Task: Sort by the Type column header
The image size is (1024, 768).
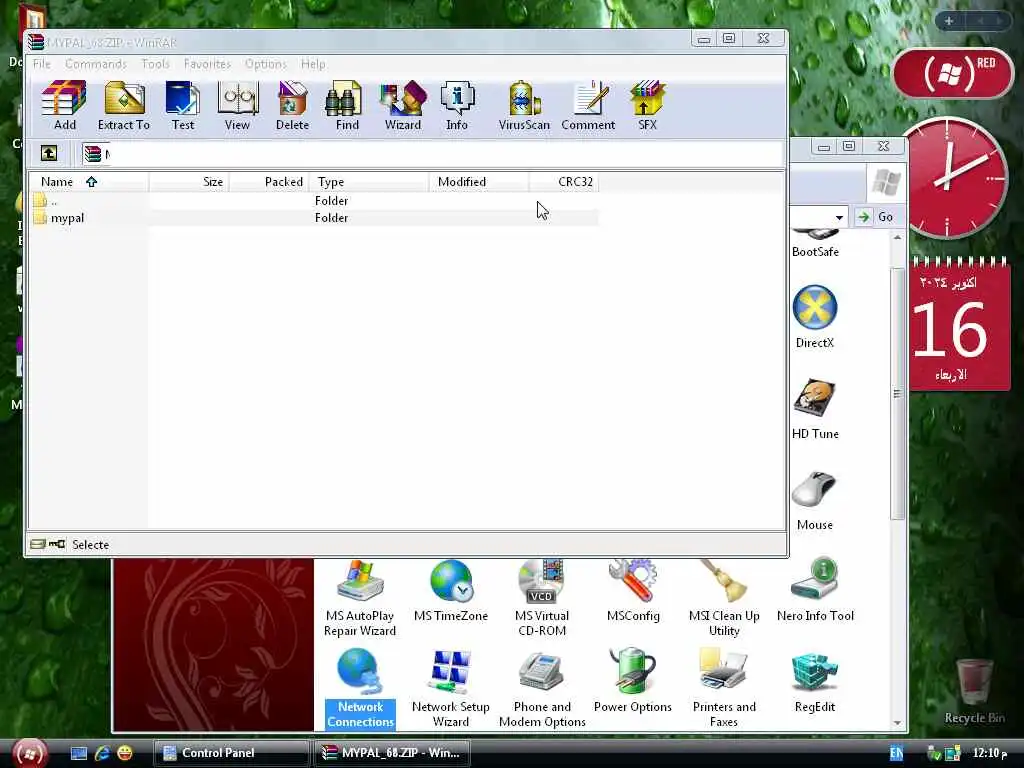Action: point(368,182)
